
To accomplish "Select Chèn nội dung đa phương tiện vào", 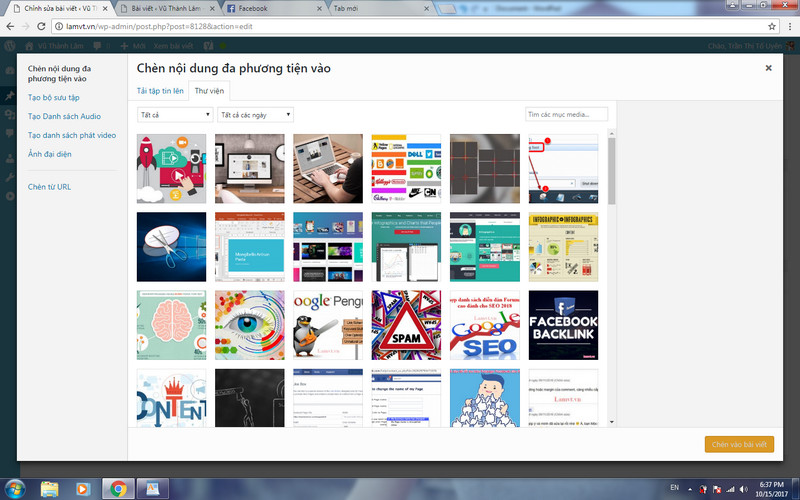I will point(59,73).
